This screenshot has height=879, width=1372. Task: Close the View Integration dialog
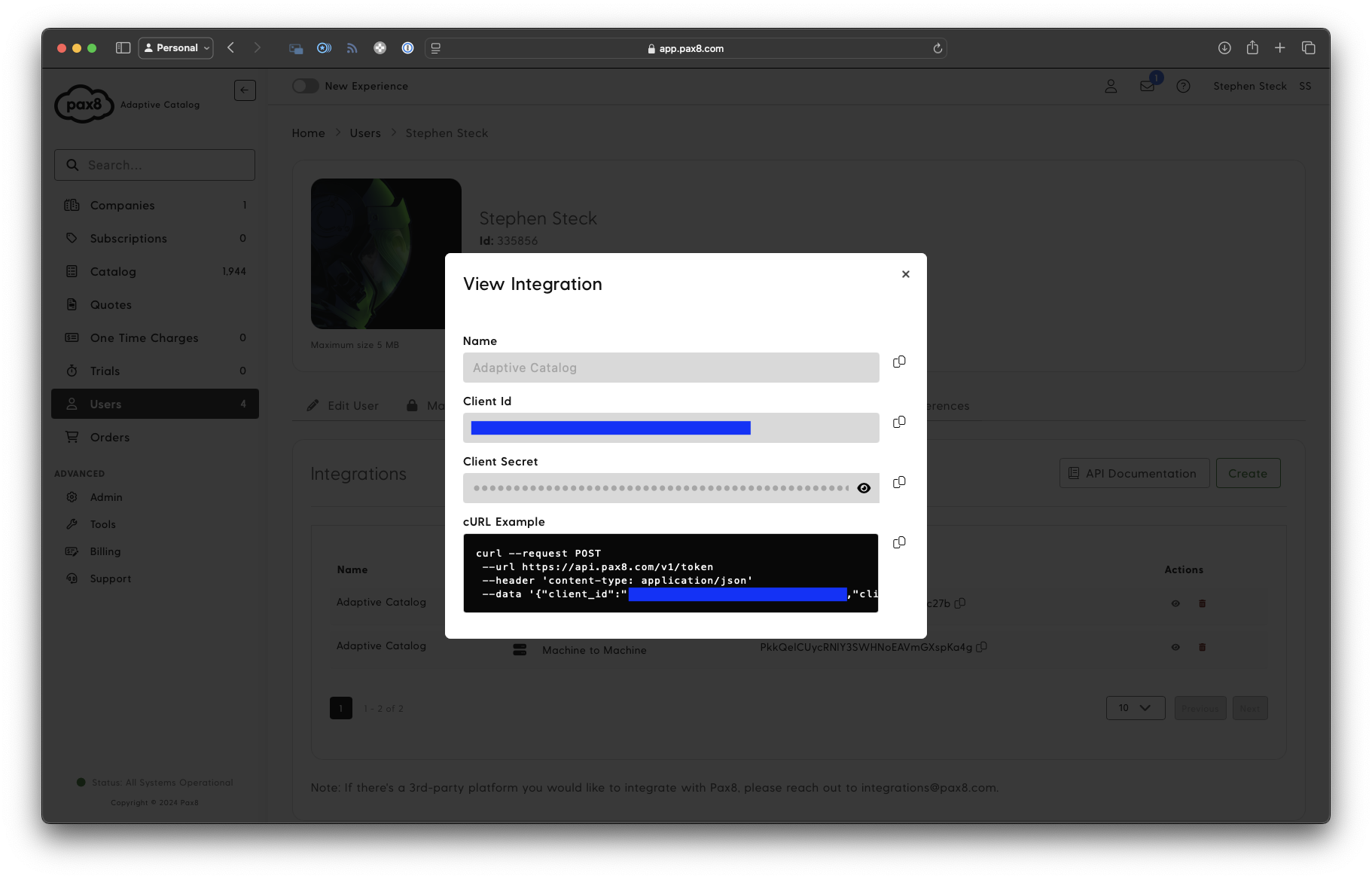[905, 274]
